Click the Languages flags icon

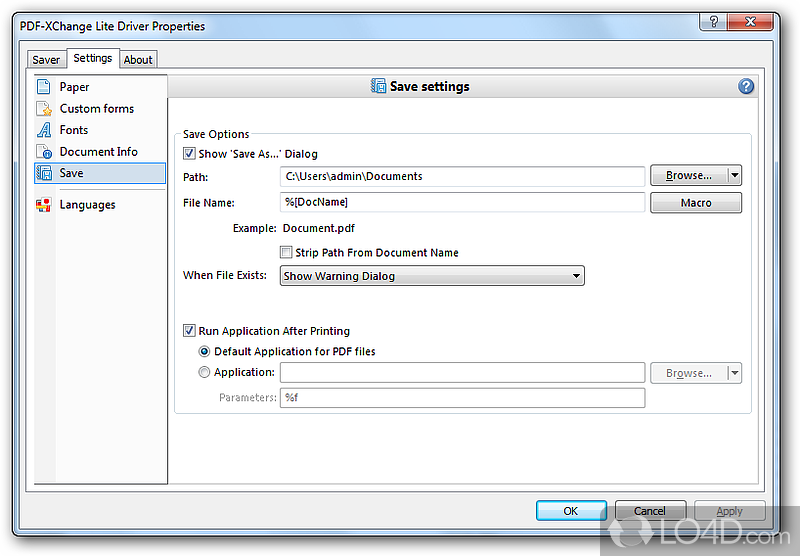coord(44,205)
